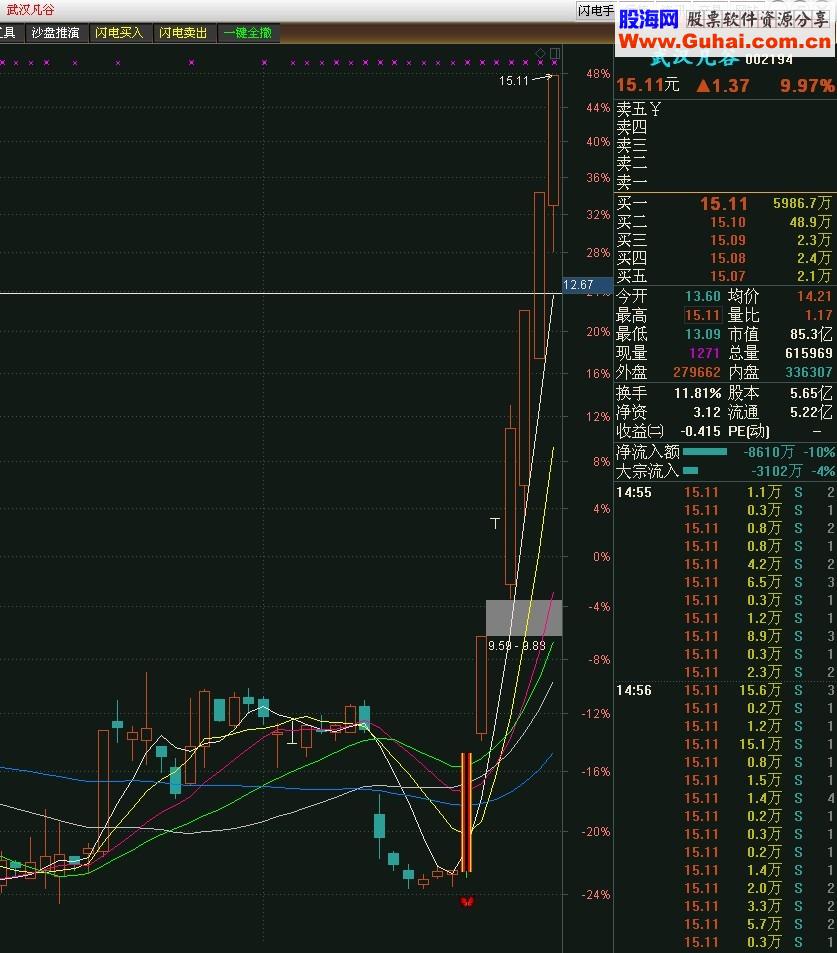
Task: Click the T marker beside the rising candles
Action: click(x=495, y=523)
